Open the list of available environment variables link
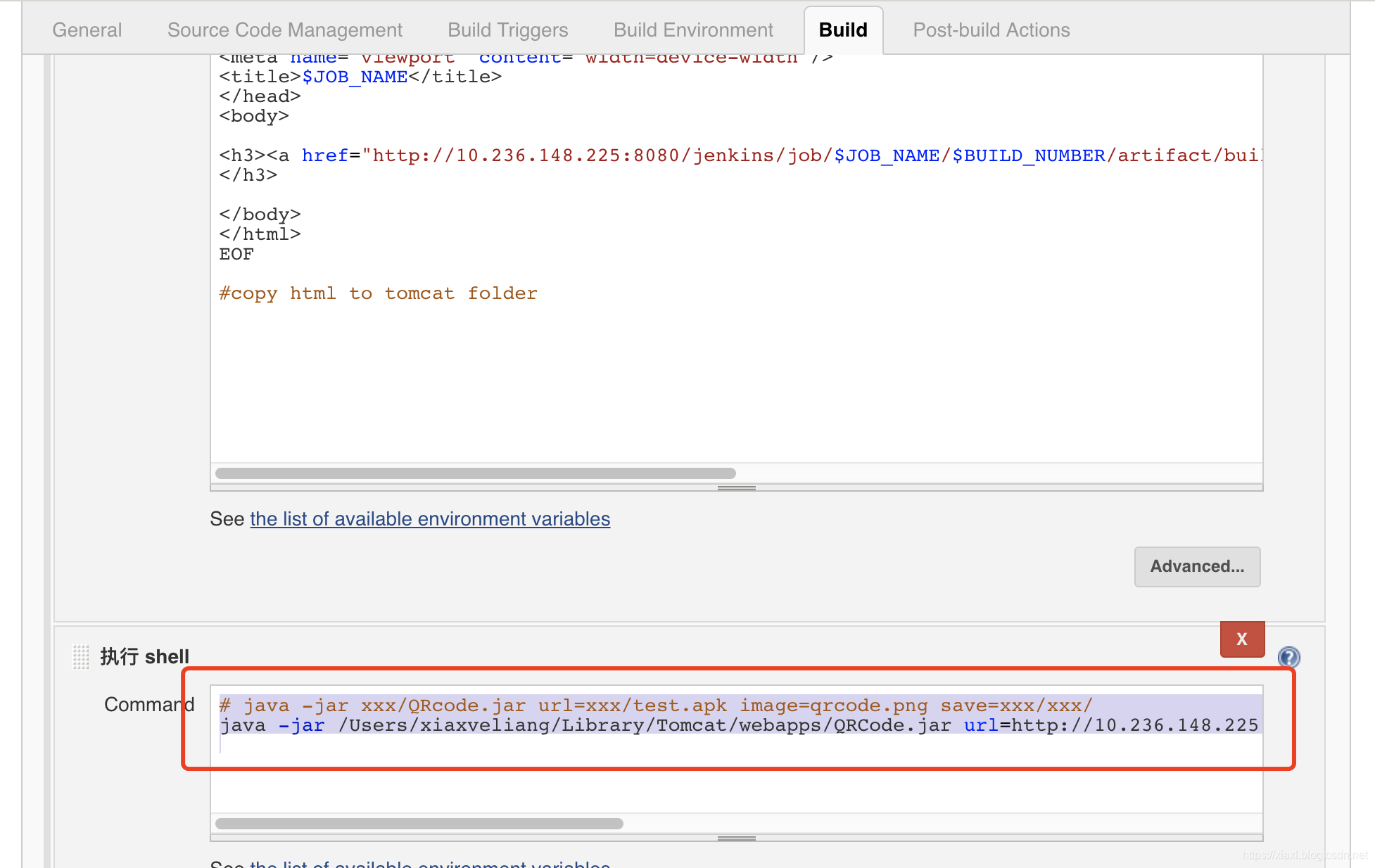The height and width of the screenshot is (868, 1375). pos(429,519)
